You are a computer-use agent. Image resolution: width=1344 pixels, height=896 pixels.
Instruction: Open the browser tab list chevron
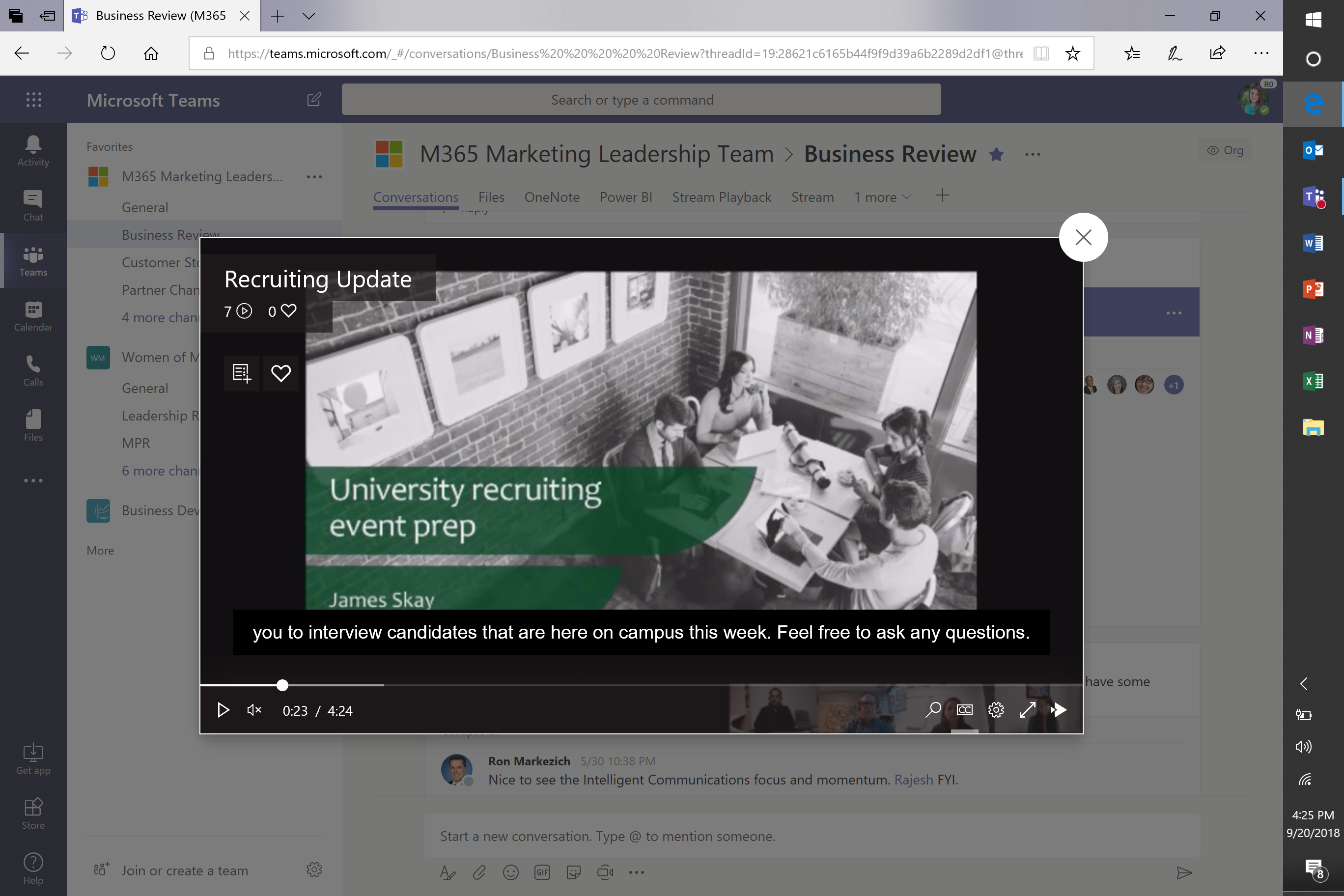pos(308,16)
